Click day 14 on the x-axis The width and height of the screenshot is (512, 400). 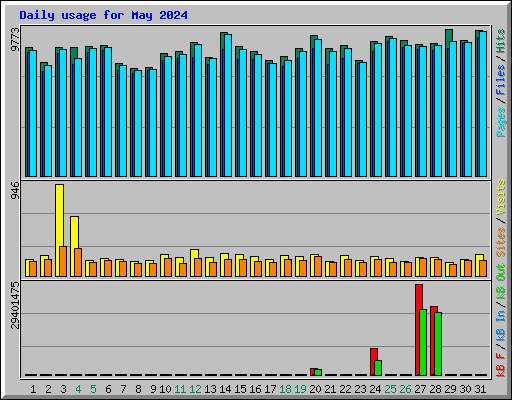tap(225, 389)
